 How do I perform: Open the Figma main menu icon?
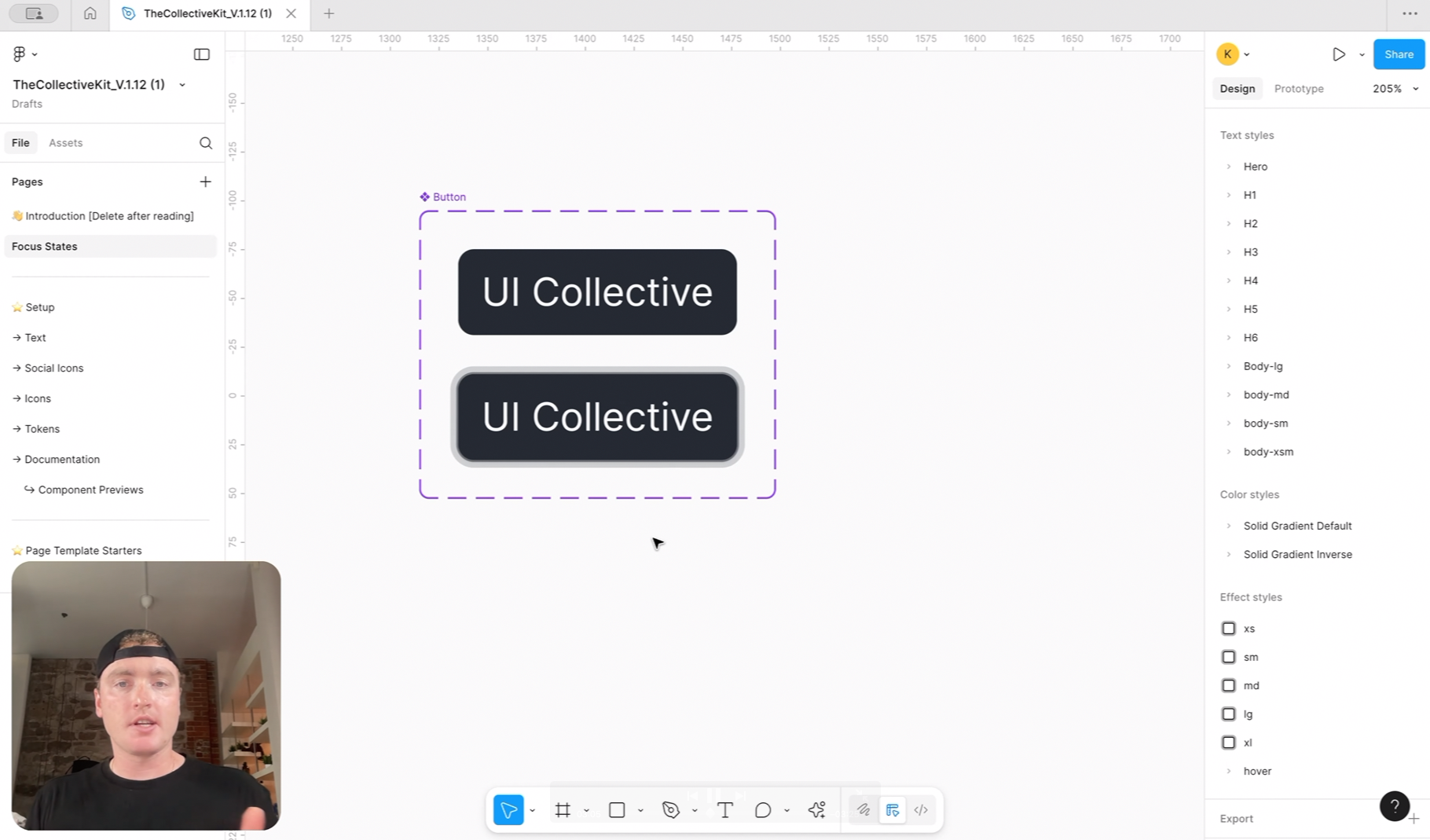[x=20, y=53]
